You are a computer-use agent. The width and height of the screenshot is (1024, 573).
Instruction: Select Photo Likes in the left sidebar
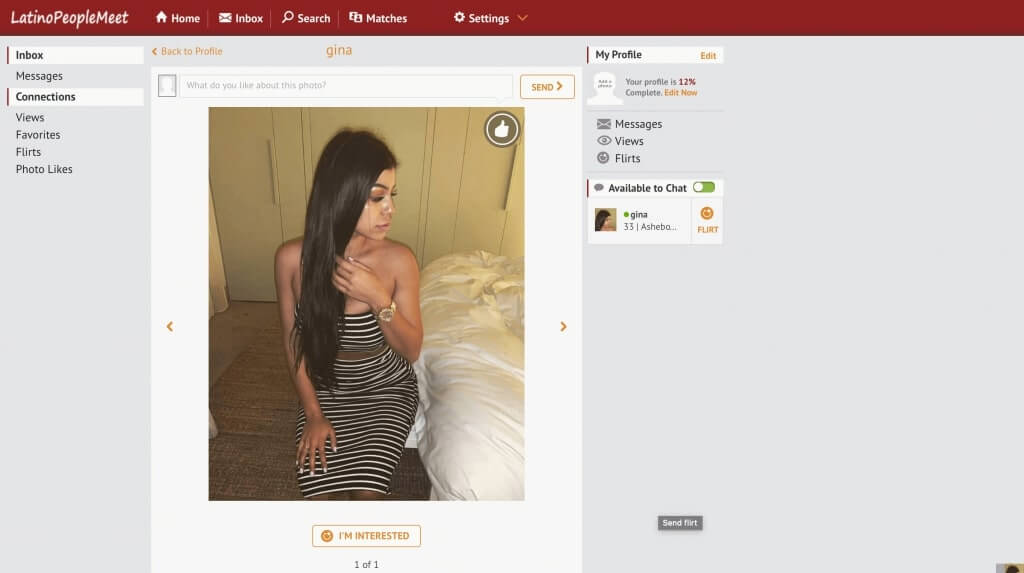(x=44, y=169)
